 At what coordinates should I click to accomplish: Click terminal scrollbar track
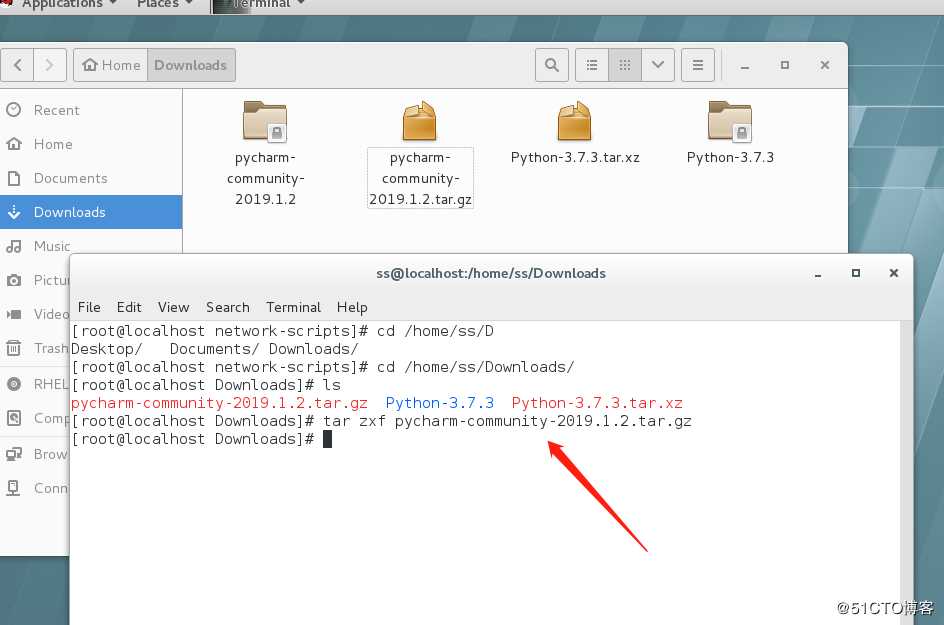tap(906, 473)
